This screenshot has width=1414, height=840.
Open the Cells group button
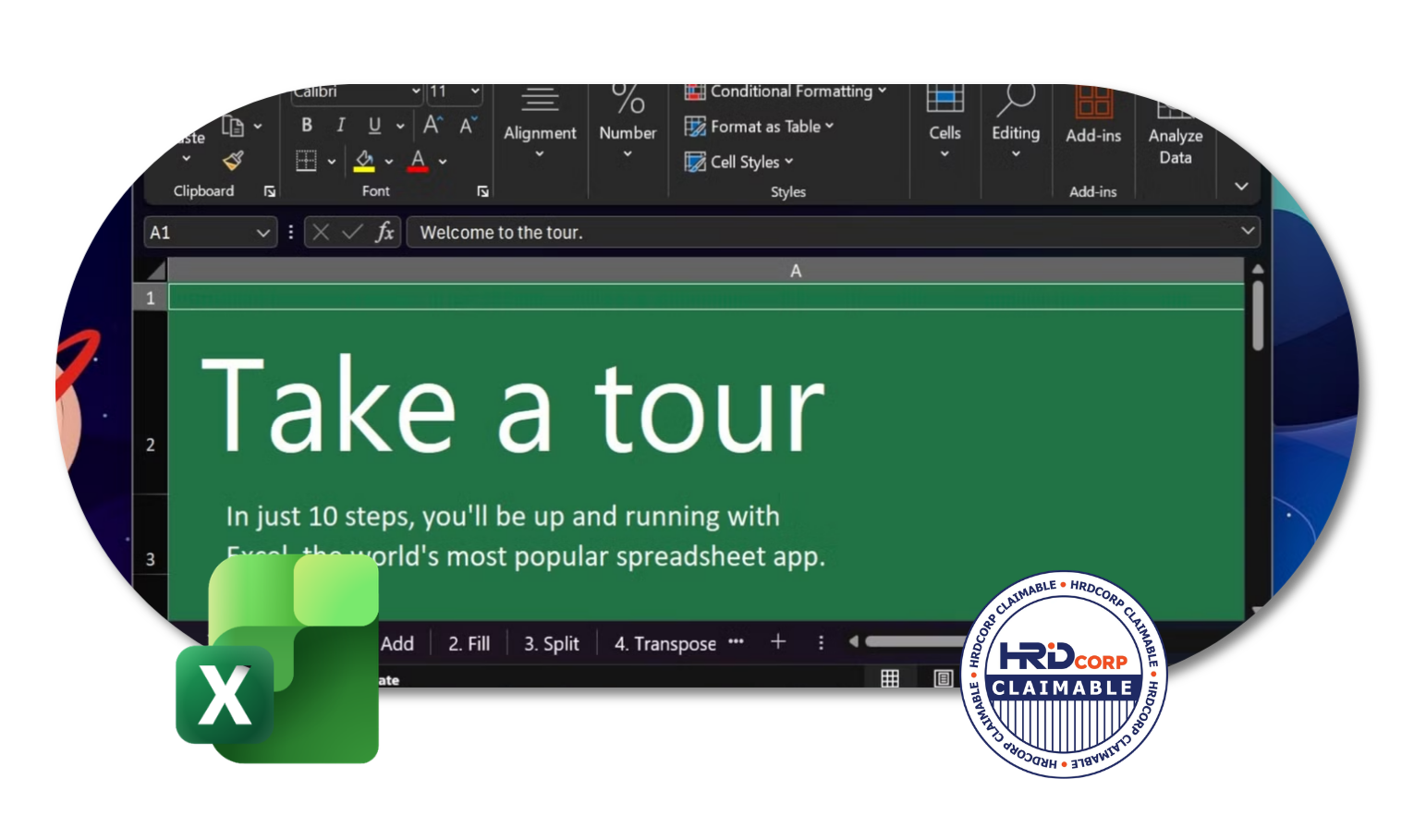945,121
